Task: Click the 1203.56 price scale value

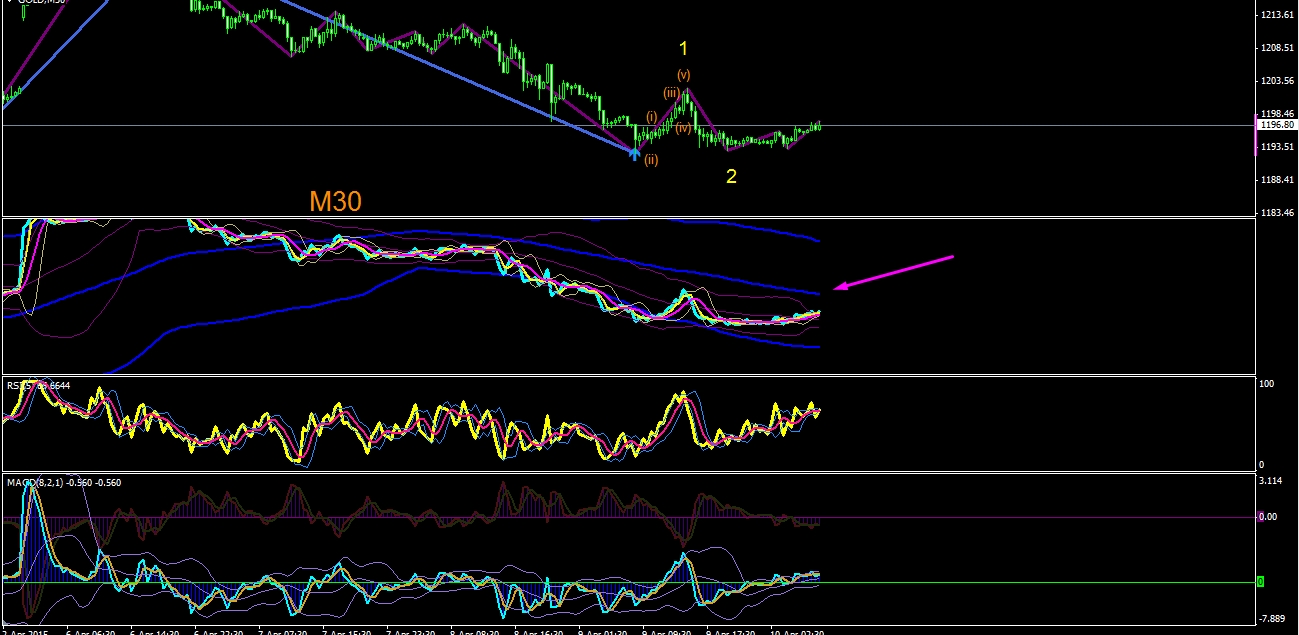Action: (x=1279, y=81)
